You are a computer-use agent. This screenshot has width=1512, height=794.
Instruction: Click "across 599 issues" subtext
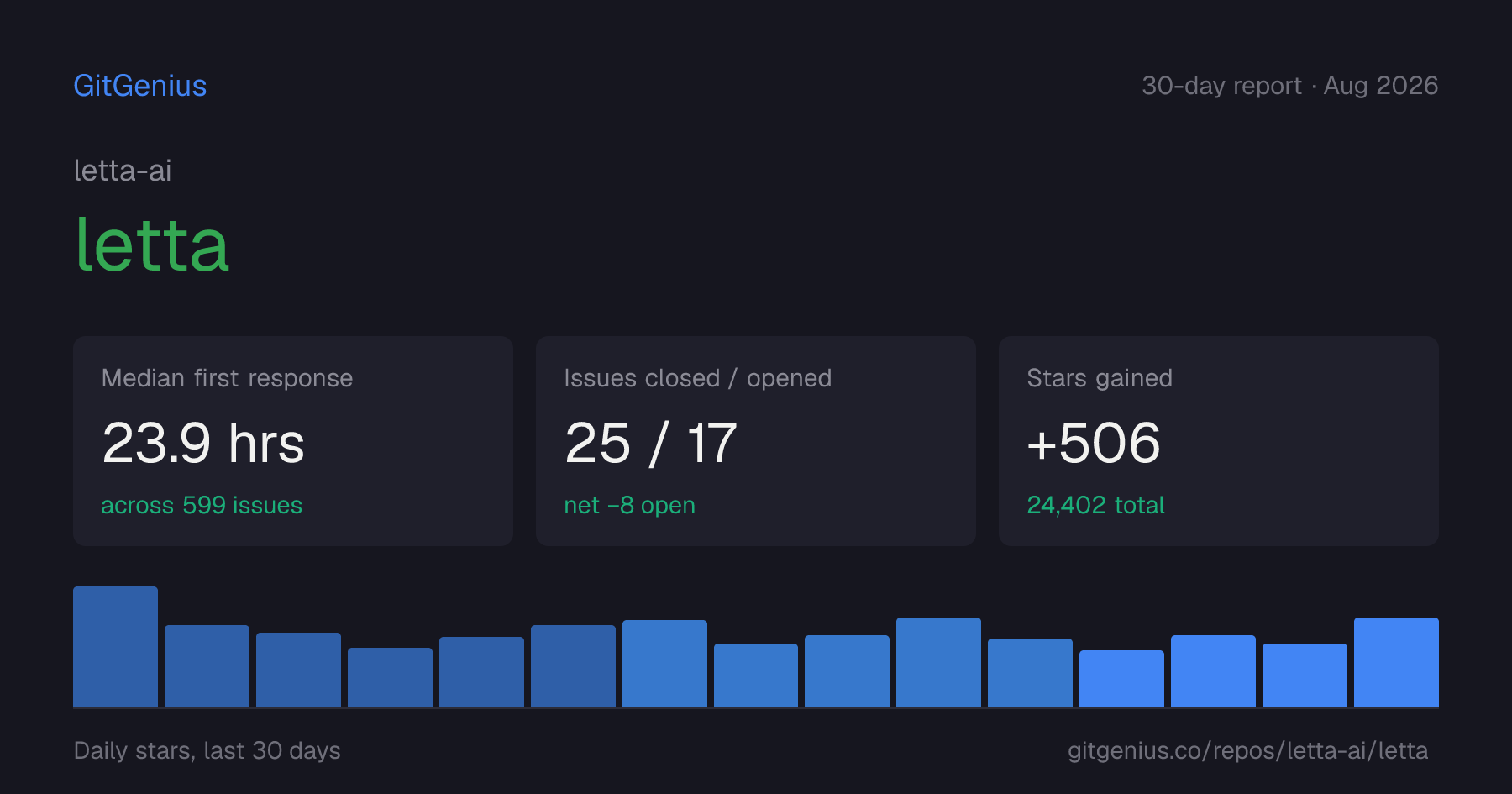(202, 505)
